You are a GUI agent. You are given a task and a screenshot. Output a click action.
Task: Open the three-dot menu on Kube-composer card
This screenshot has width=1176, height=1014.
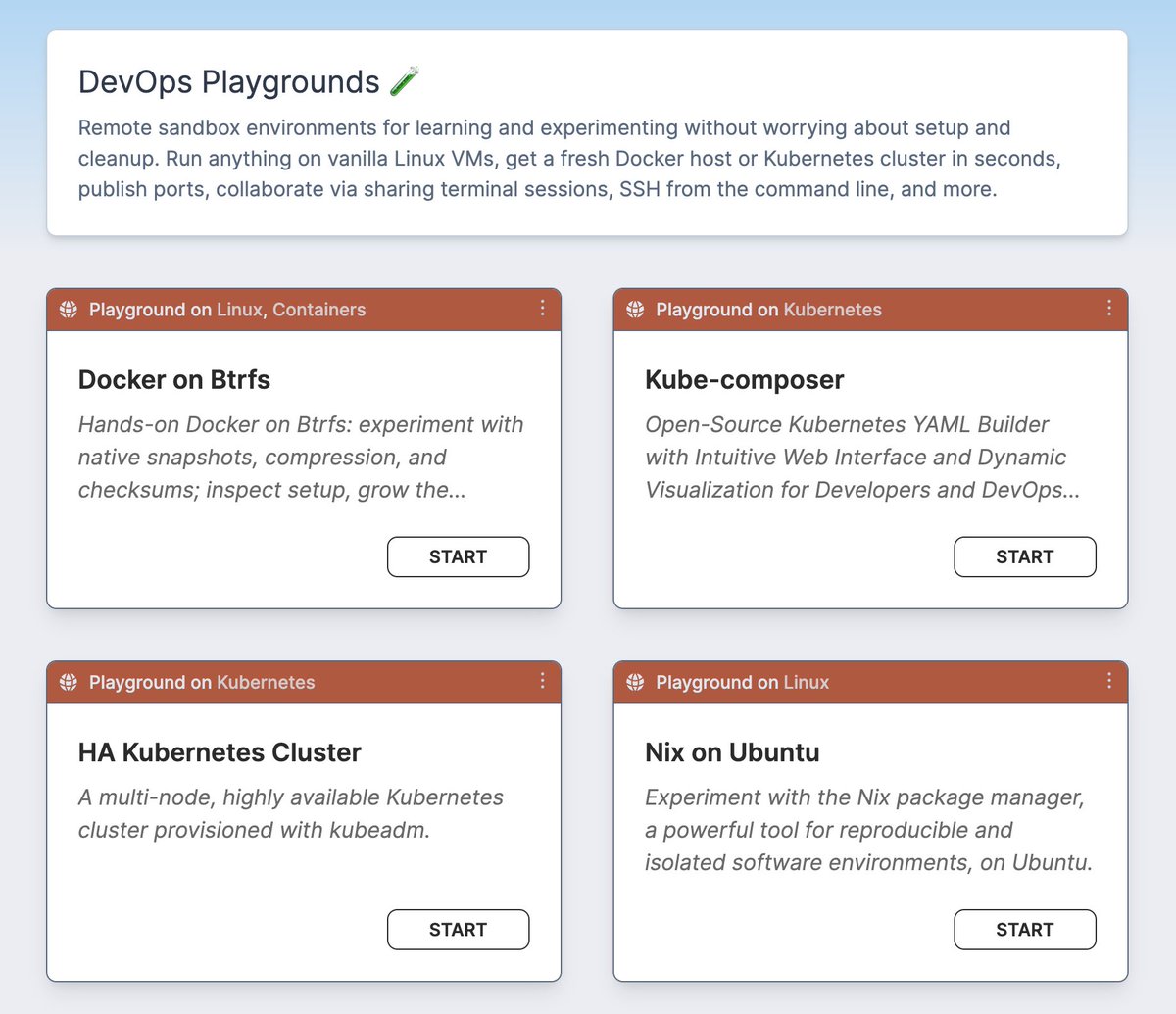tap(1108, 308)
